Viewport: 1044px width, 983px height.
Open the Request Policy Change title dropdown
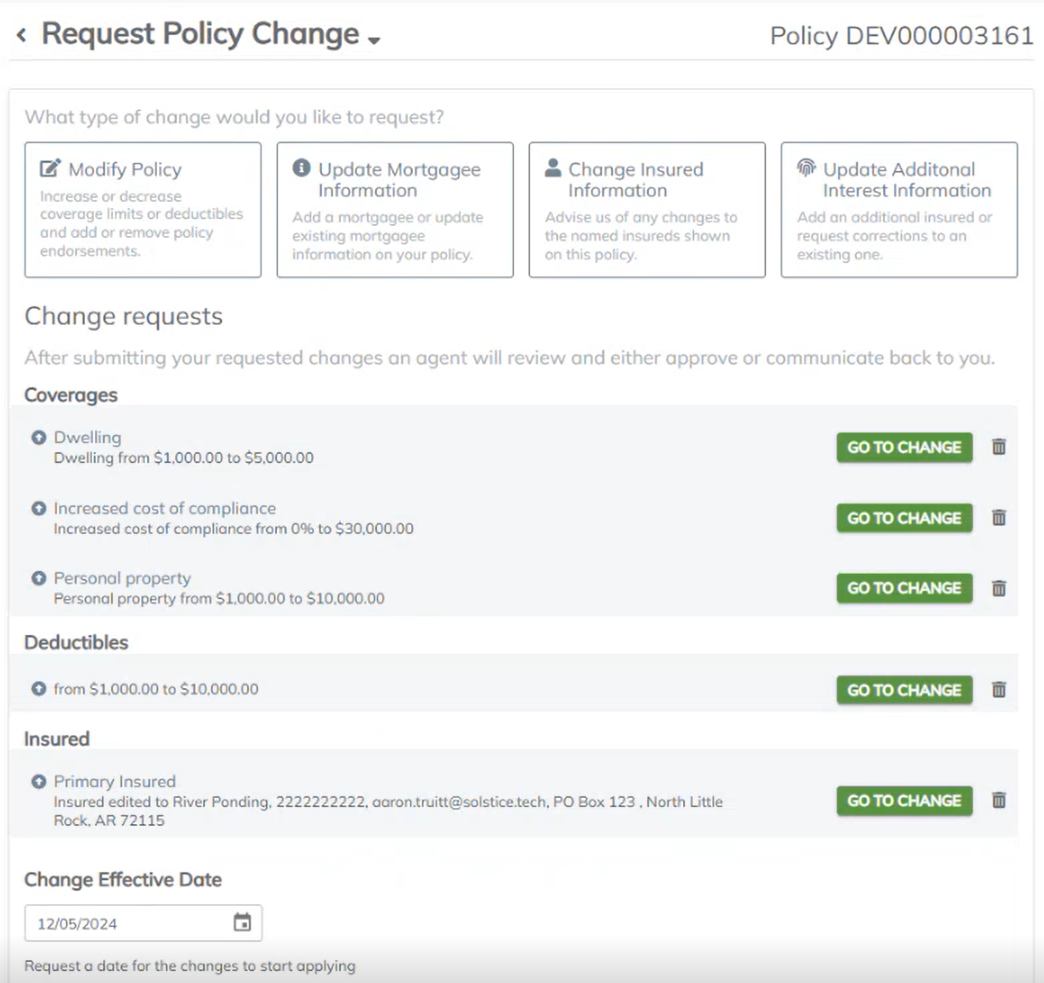(x=374, y=40)
